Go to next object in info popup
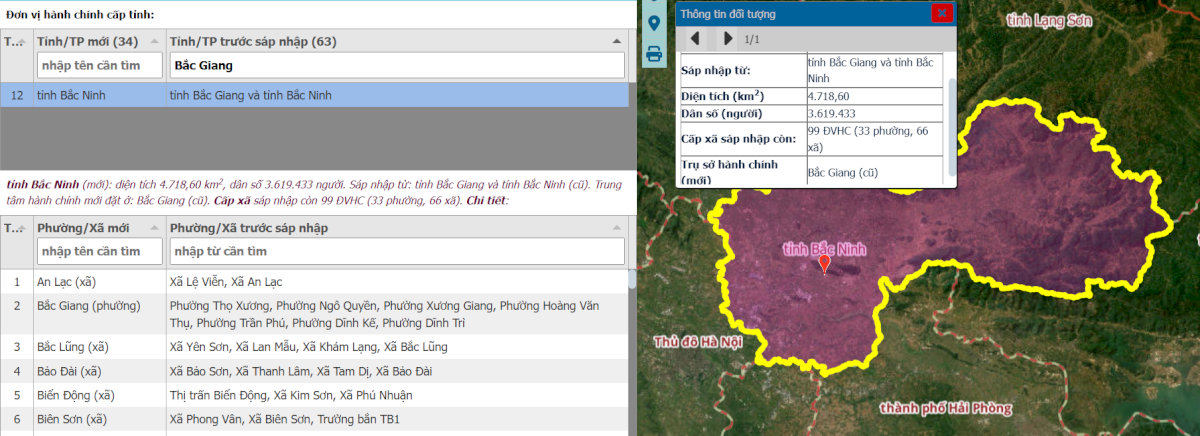The image size is (1200, 436). tap(728, 39)
